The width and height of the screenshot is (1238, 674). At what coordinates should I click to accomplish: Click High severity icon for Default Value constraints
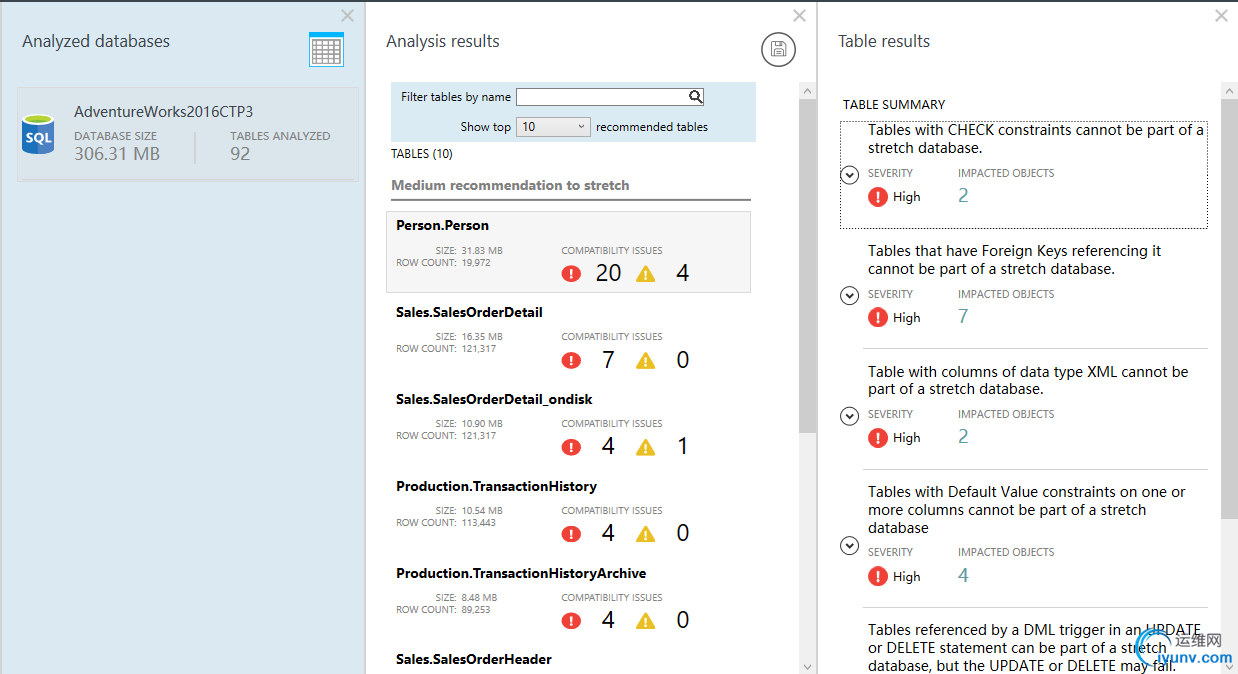coord(878,576)
